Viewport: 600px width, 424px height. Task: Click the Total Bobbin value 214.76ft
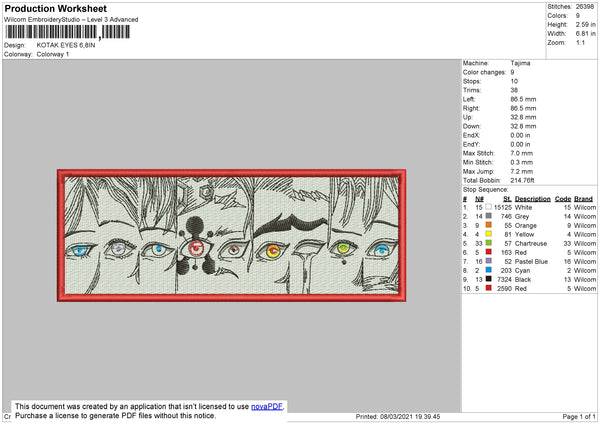click(522, 180)
